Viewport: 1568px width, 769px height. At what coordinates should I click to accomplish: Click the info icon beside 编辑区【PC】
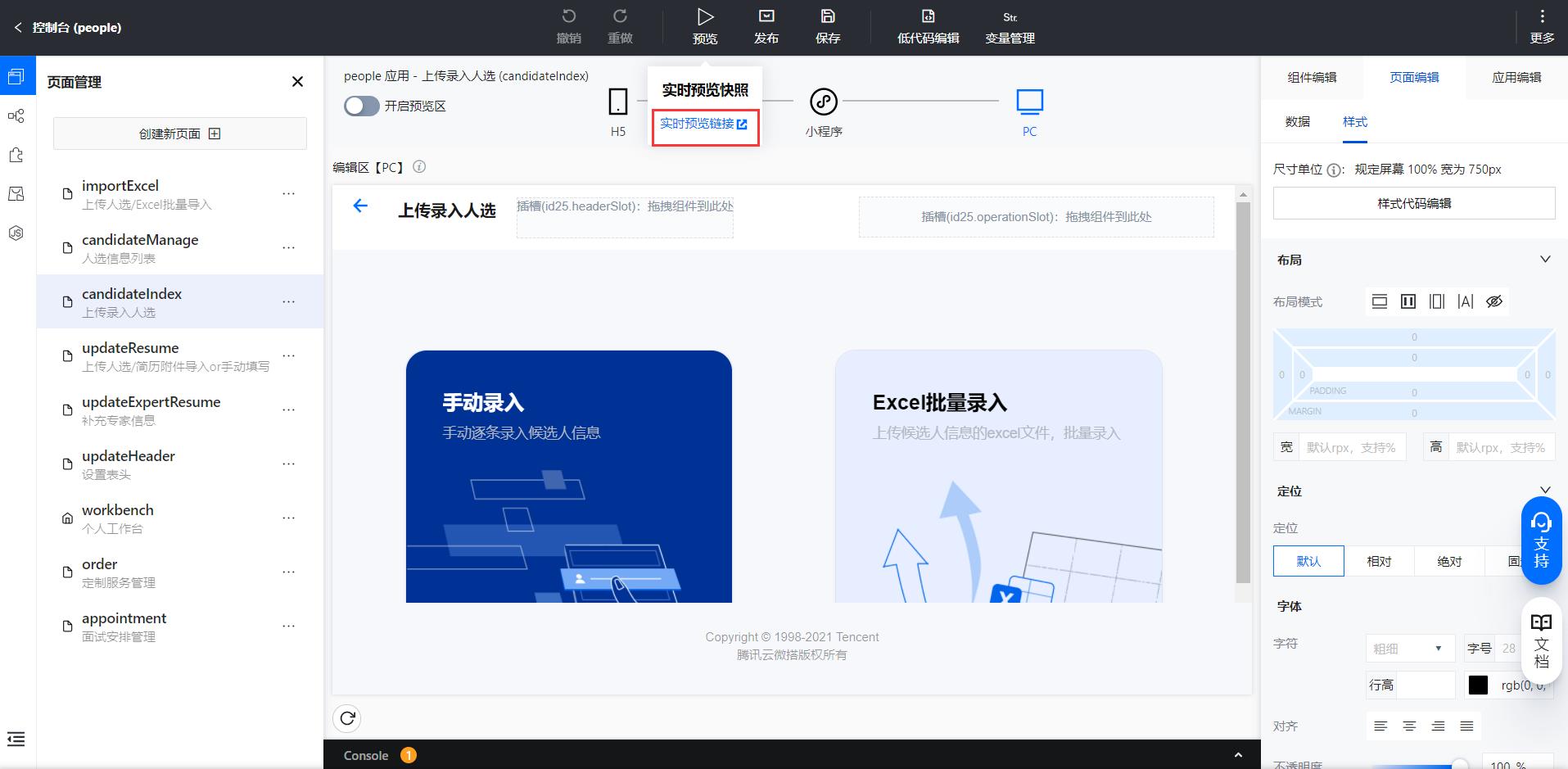click(419, 166)
